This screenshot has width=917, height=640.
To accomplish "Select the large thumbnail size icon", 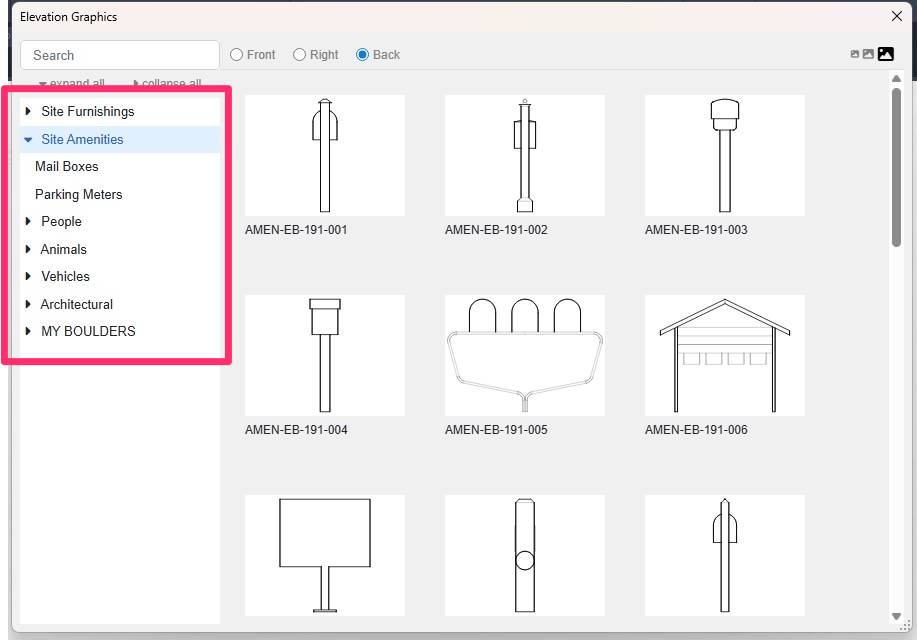I will [885, 54].
